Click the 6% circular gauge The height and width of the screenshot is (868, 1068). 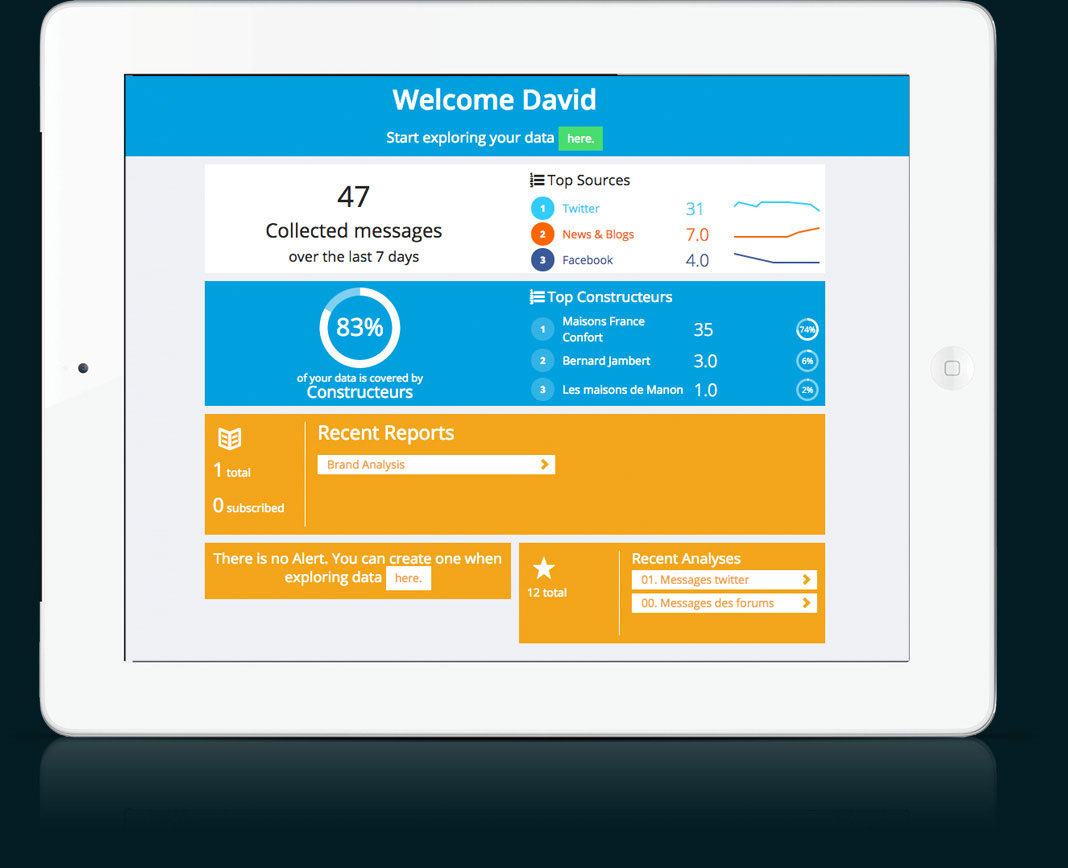(807, 361)
